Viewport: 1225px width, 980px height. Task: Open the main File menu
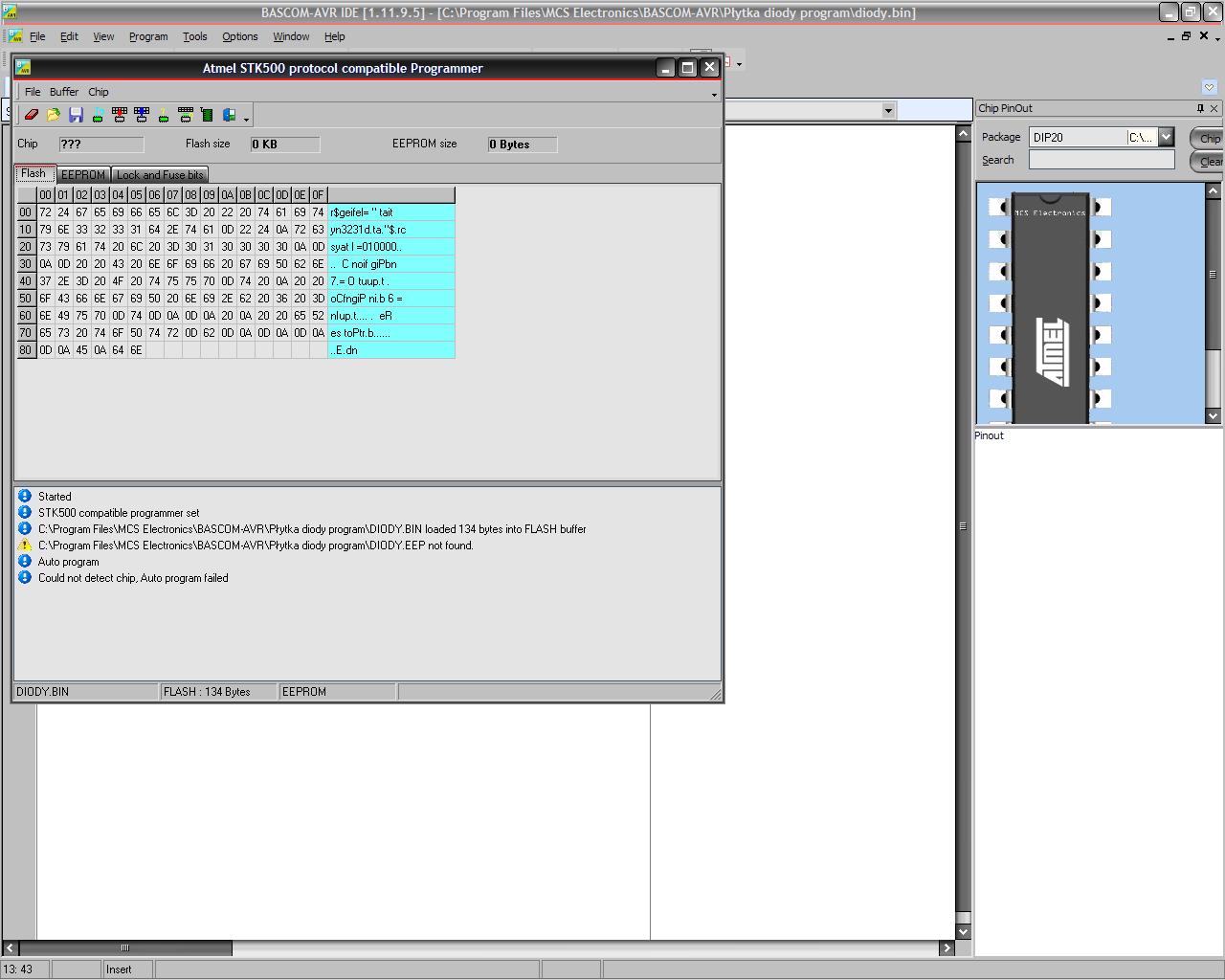(37, 36)
